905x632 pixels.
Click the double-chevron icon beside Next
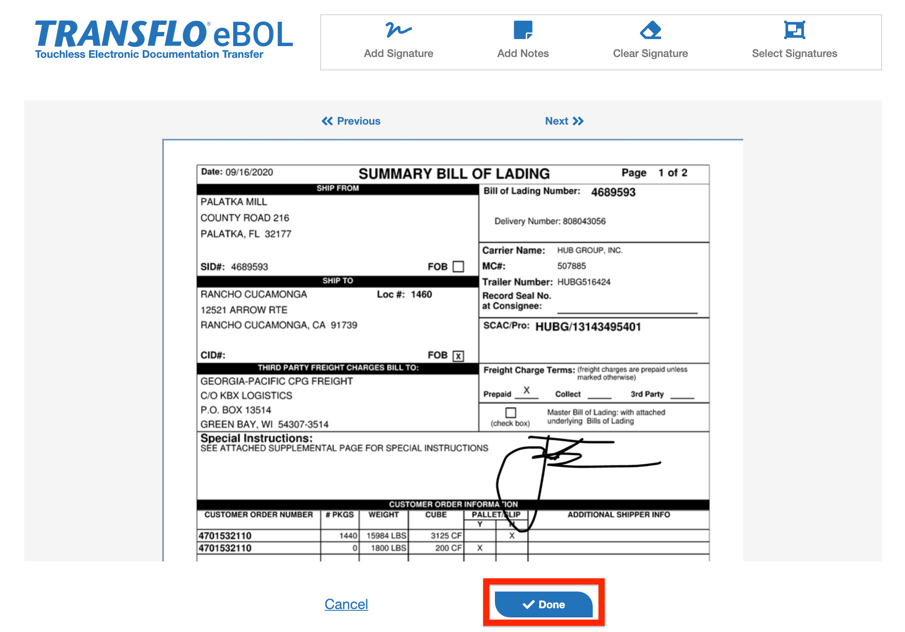point(578,121)
